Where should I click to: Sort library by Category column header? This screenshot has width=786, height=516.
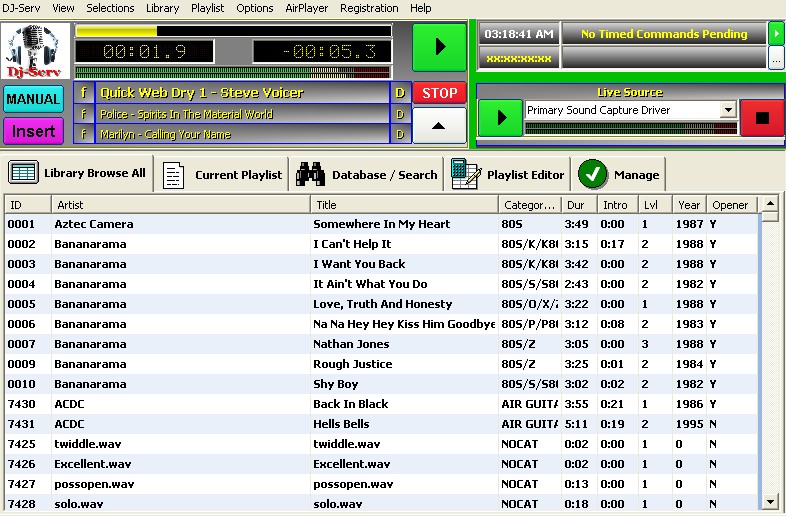[x=530, y=205]
